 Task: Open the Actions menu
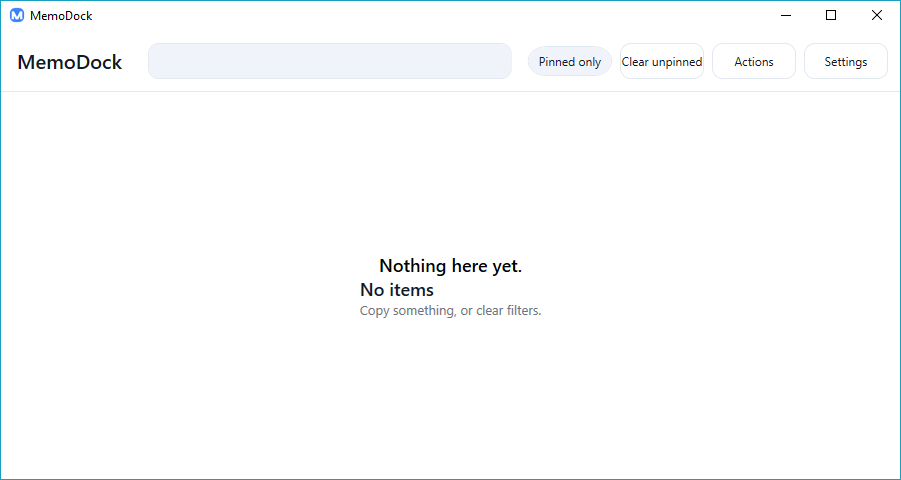(x=754, y=61)
